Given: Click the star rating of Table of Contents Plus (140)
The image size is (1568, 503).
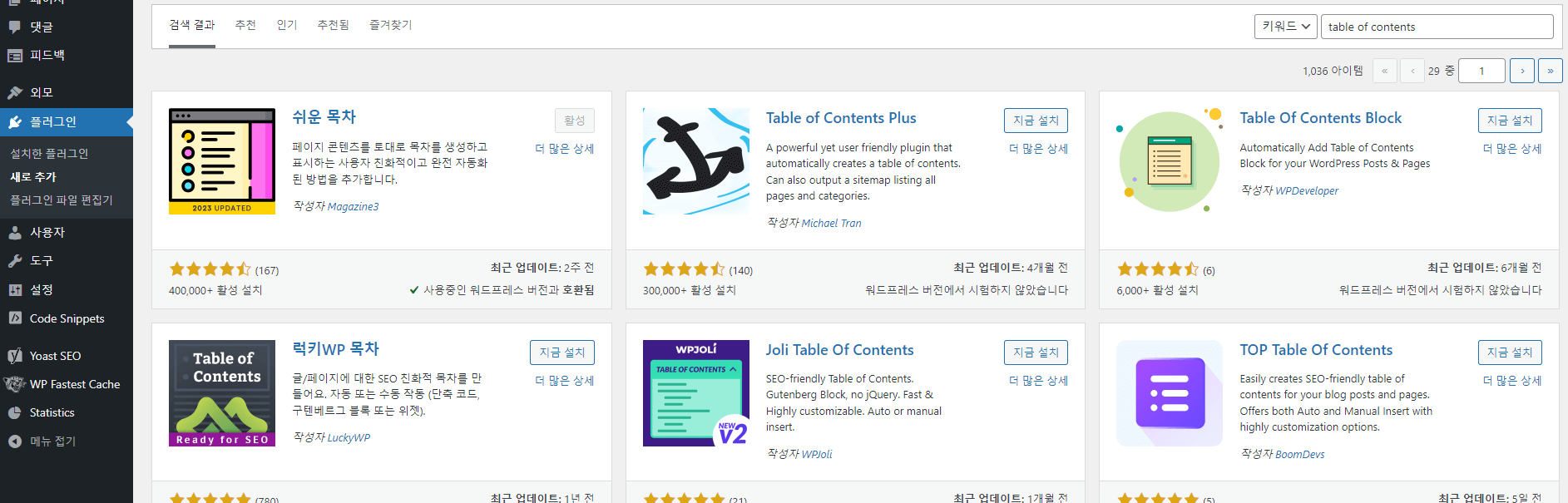Looking at the screenshot, I should (x=684, y=269).
